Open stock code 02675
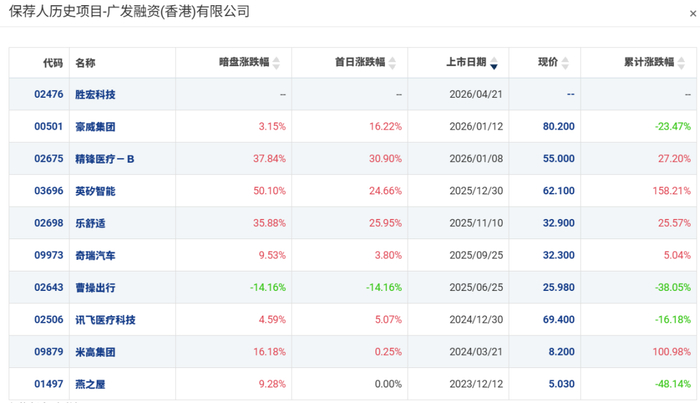This screenshot has width=700, height=403. (x=49, y=158)
